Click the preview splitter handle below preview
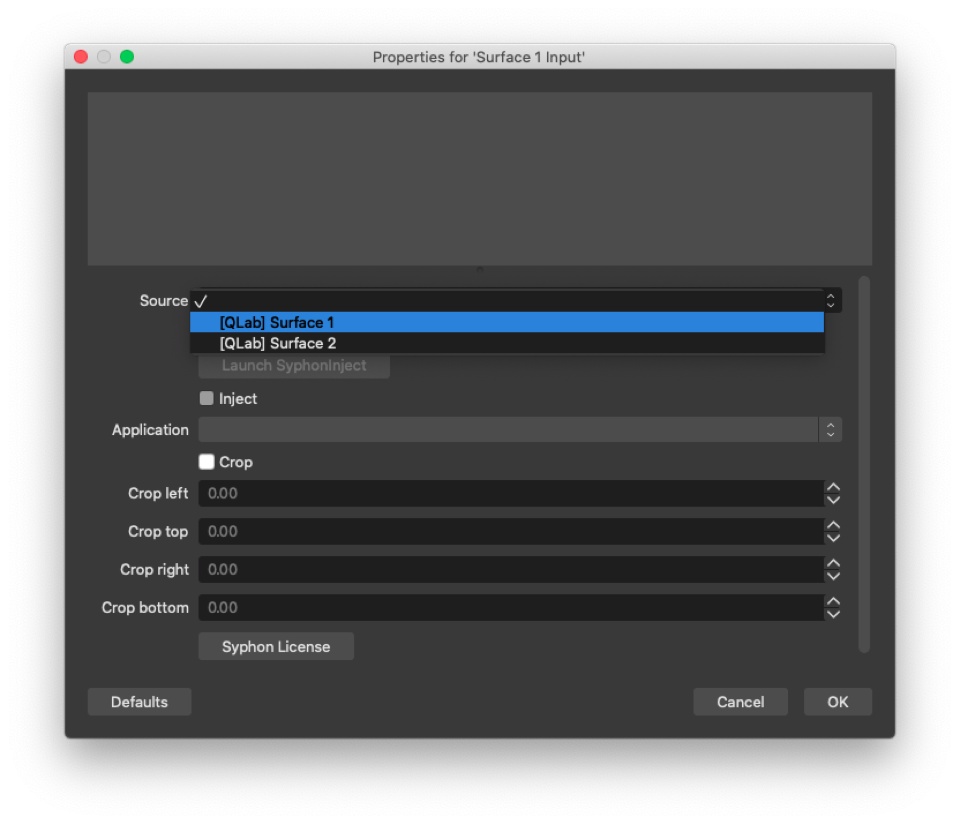Screen dimensions: 960x824 pyautogui.click(x=480, y=269)
